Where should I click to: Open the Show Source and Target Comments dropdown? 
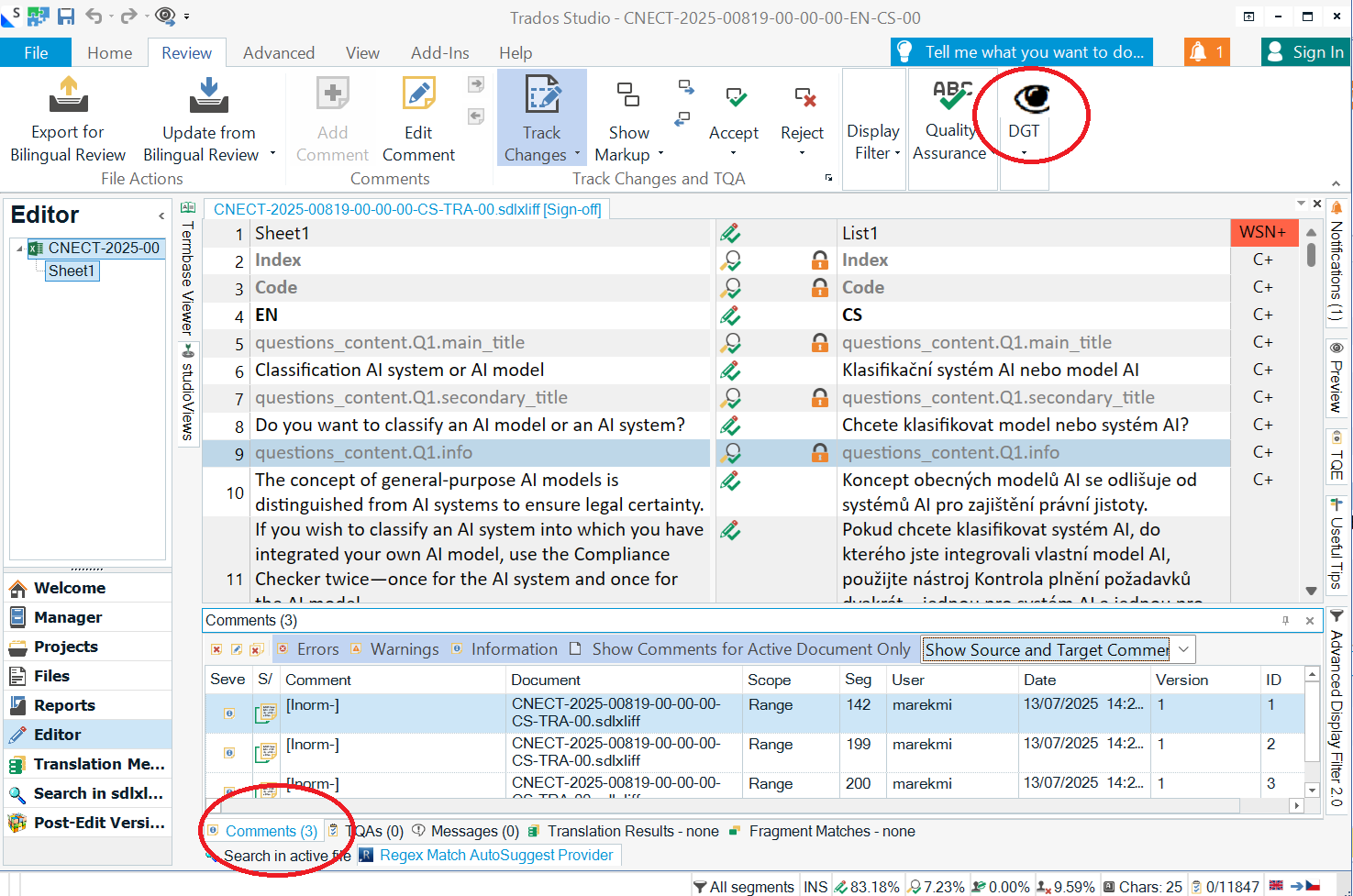coord(1183,649)
